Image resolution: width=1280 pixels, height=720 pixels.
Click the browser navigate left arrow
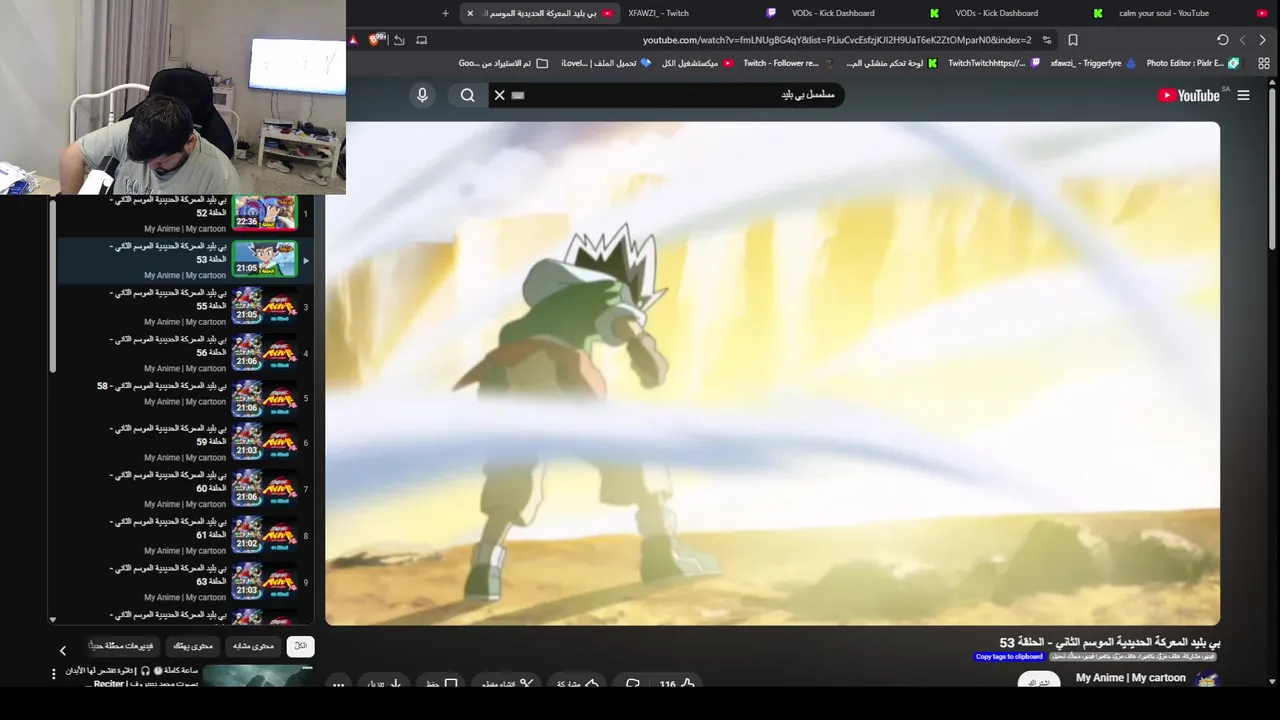click(1242, 40)
